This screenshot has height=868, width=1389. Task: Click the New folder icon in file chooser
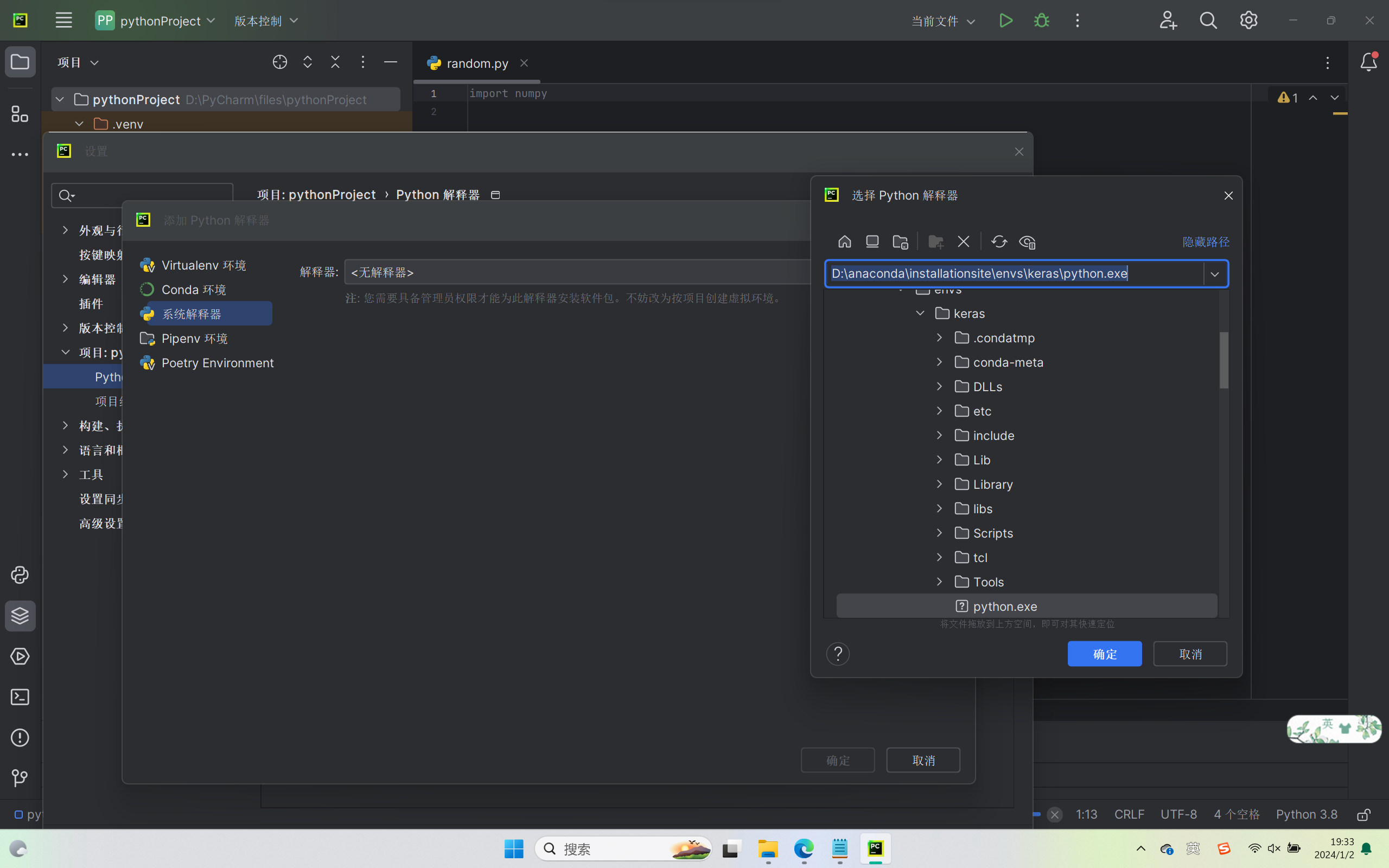tap(935, 242)
